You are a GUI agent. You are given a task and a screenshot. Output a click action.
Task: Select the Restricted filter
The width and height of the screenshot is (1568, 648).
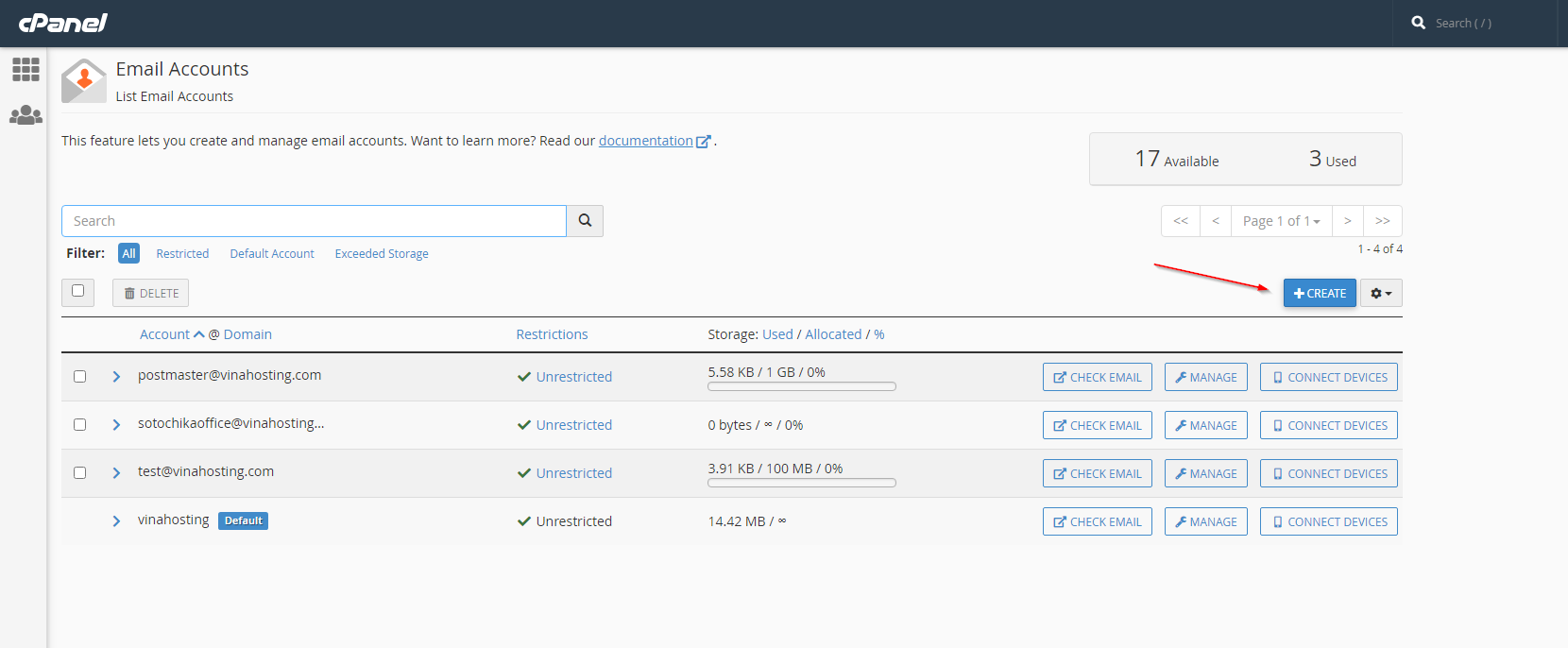[182, 254]
